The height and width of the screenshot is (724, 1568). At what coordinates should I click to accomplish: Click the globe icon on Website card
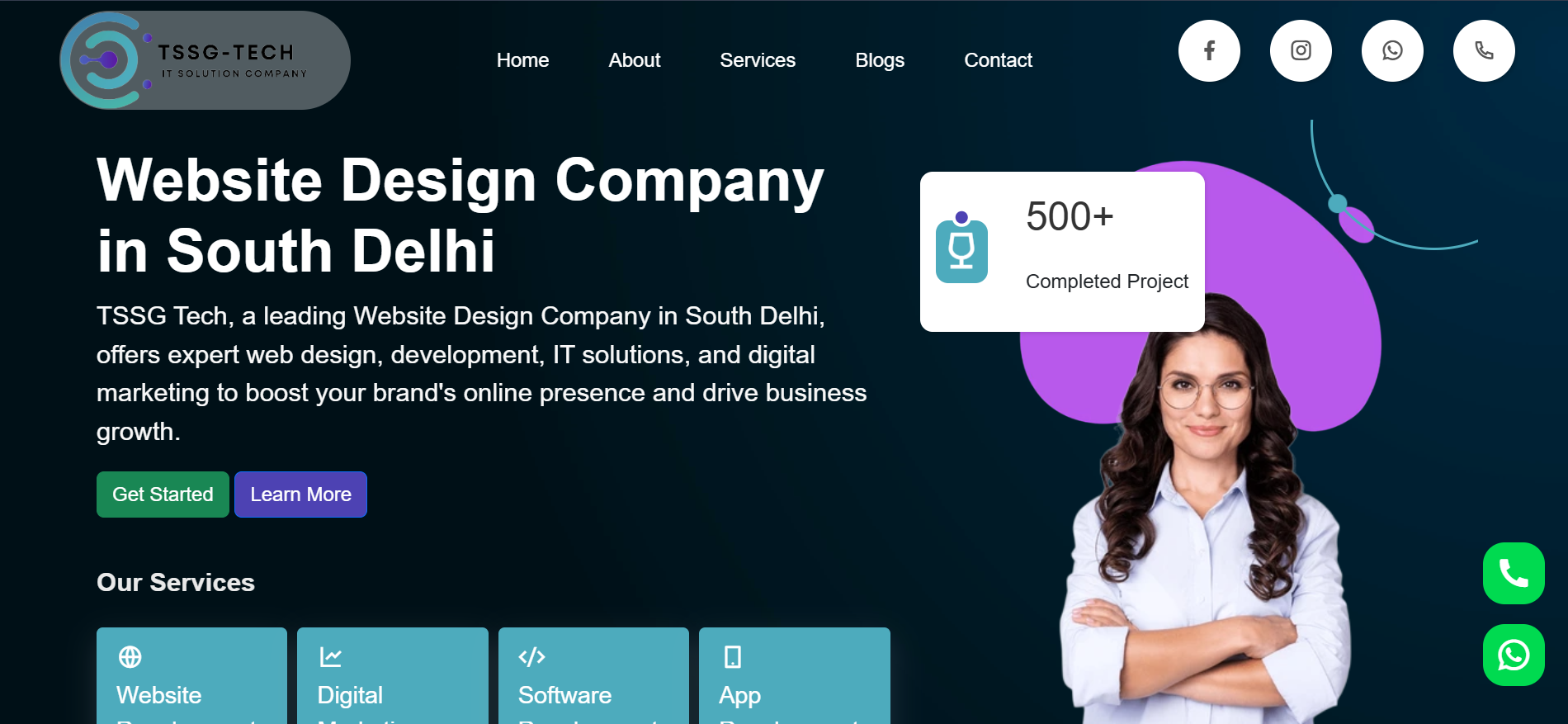click(x=130, y=657)
